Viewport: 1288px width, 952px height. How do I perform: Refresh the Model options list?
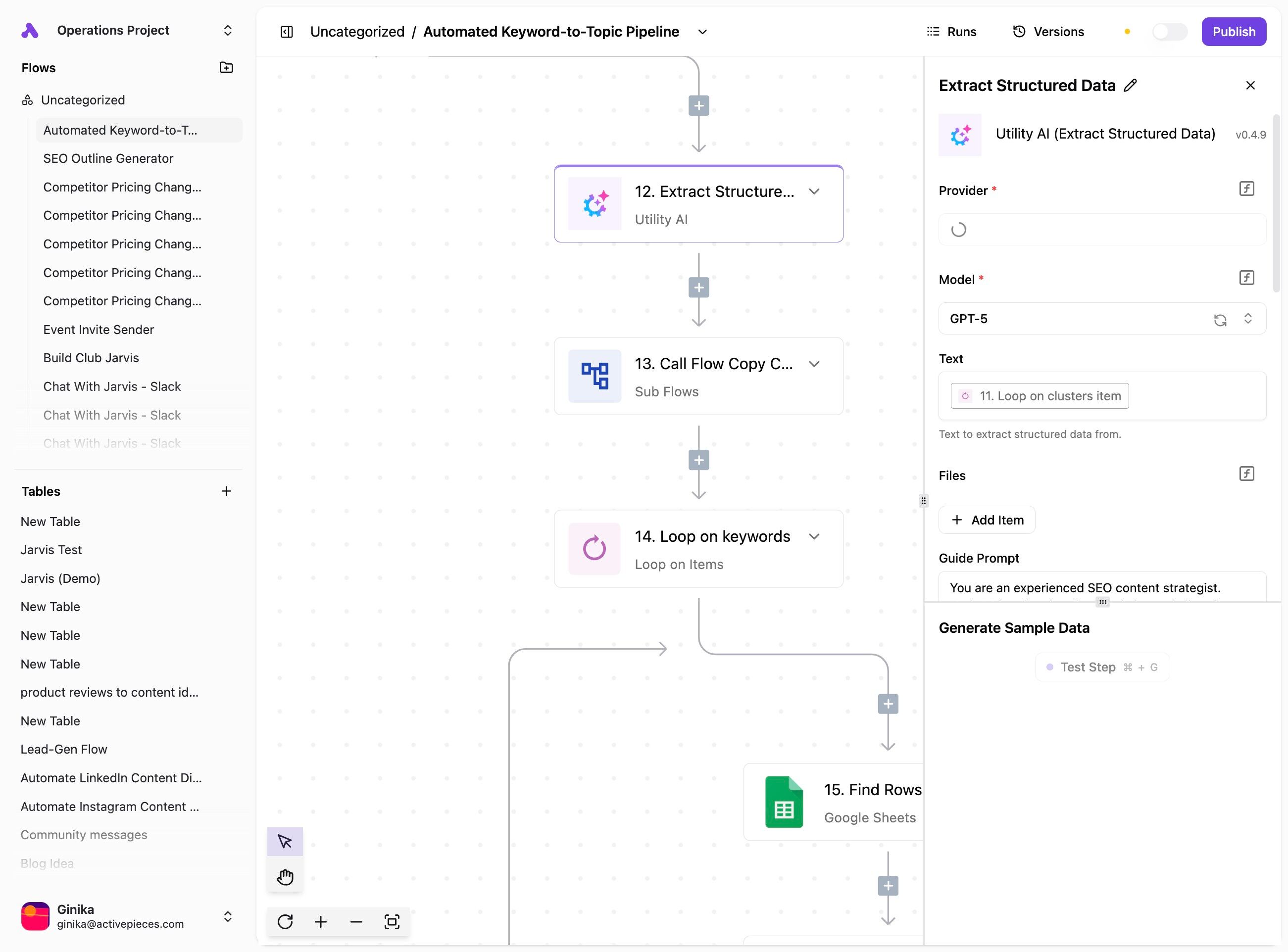pos(1219,320)
